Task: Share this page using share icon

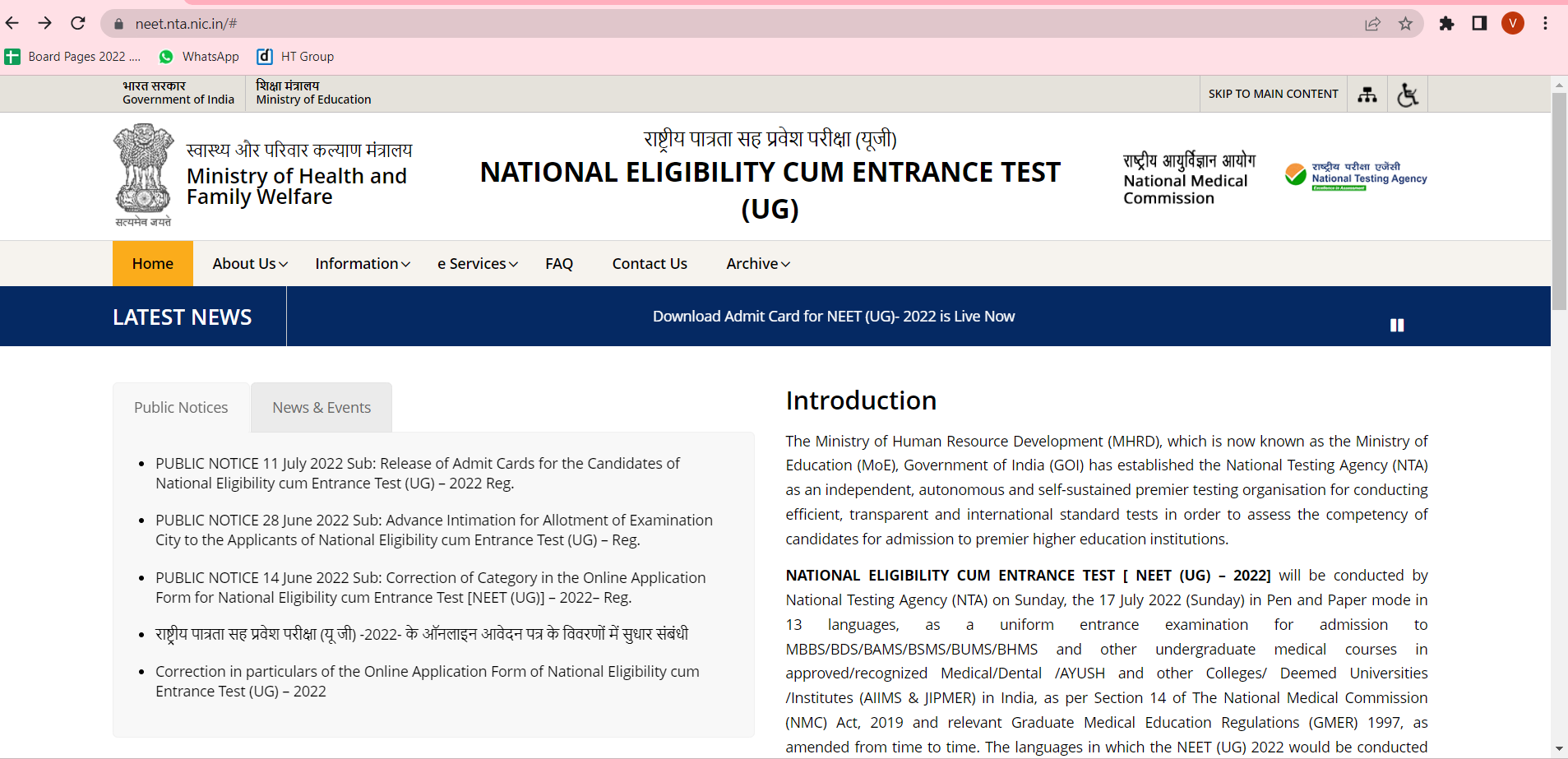Action: point(1372,24)
